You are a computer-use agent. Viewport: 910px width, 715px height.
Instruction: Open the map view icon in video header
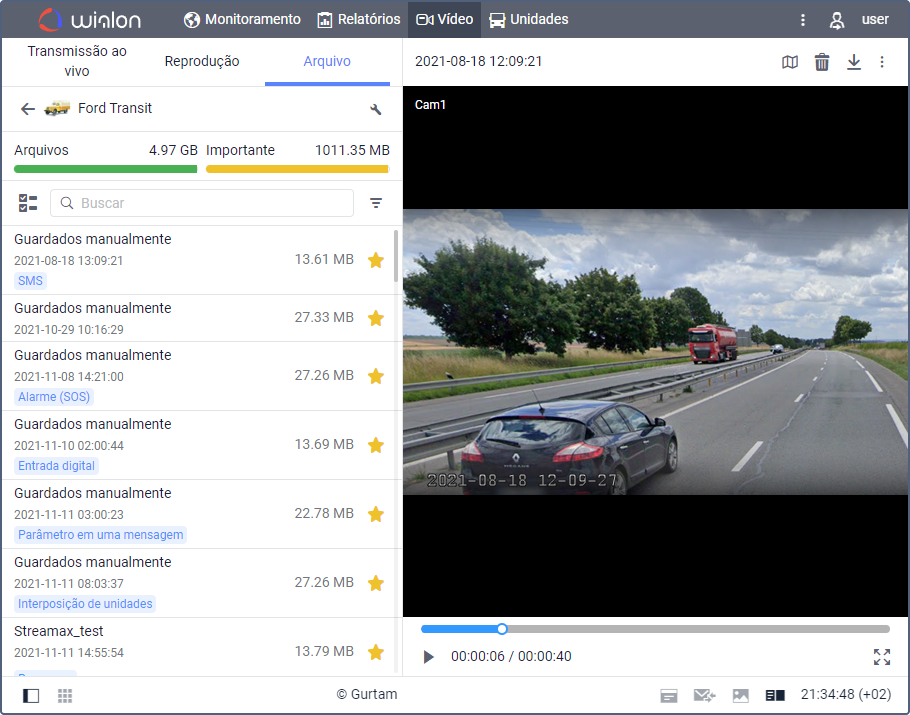tap(790, 62)
